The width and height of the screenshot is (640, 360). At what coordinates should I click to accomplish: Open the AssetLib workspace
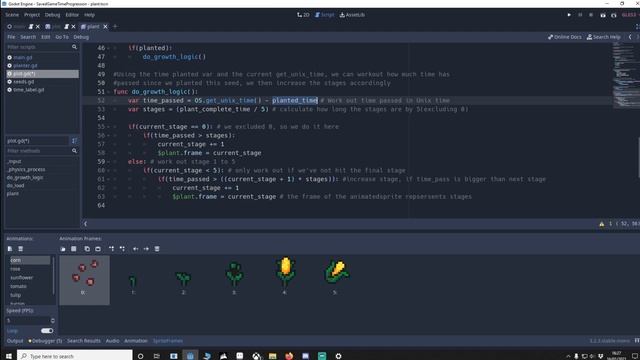click(352, 15)
